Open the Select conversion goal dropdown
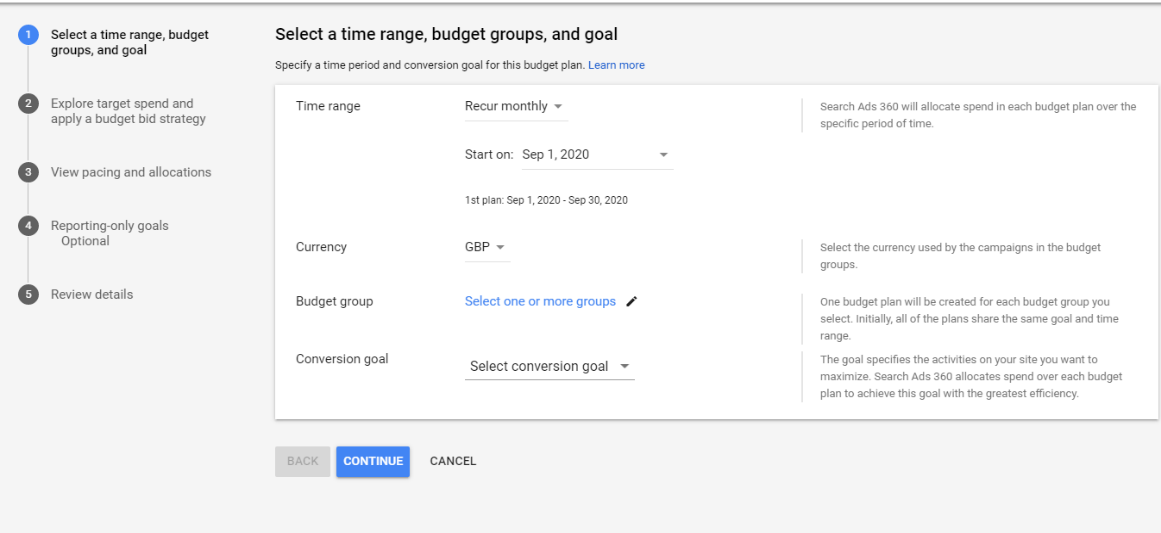This screenshot has height=533, width=1161. pos(549,367)
